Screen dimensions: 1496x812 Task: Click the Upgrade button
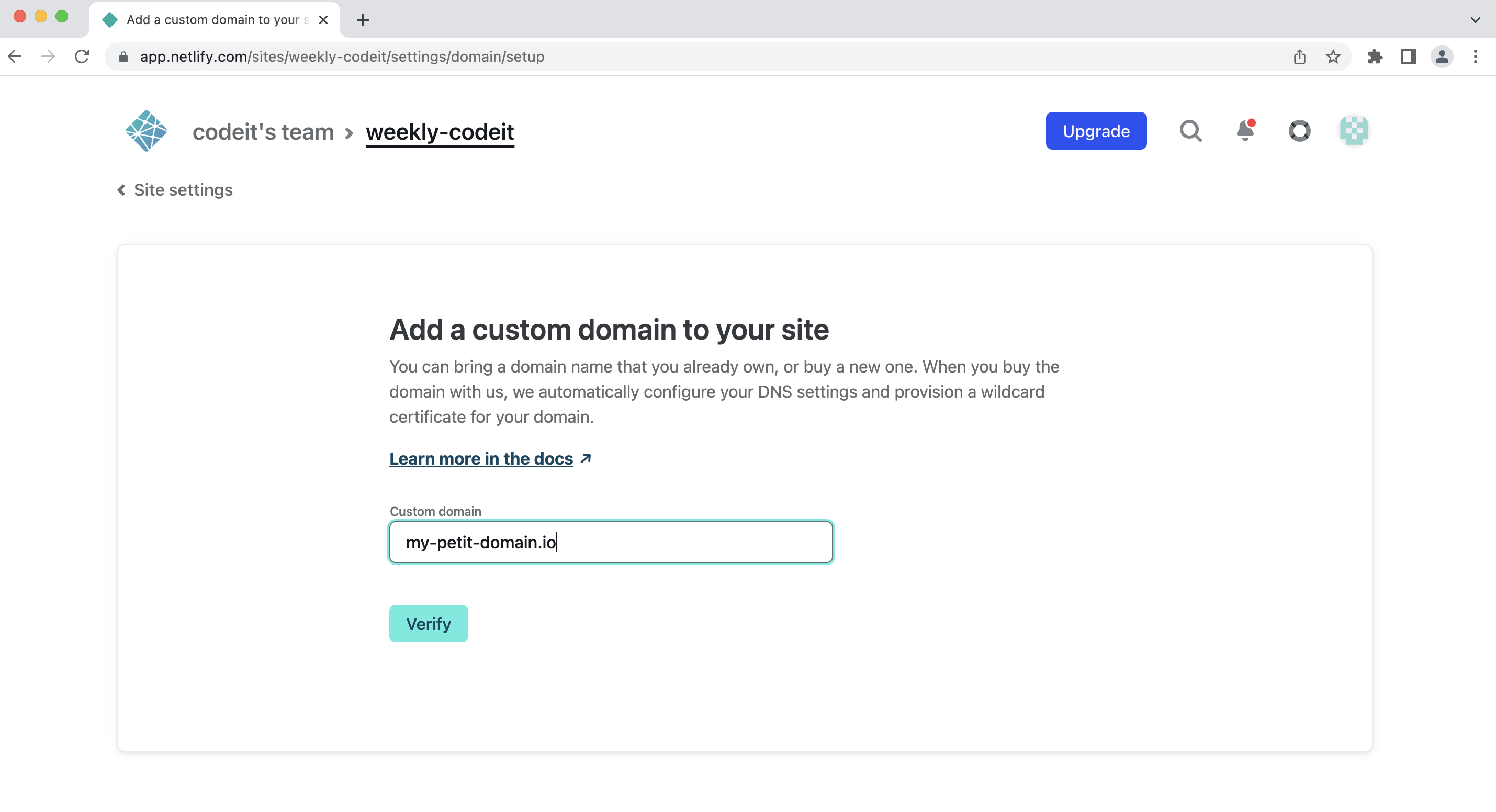[x=1096, y=131]
